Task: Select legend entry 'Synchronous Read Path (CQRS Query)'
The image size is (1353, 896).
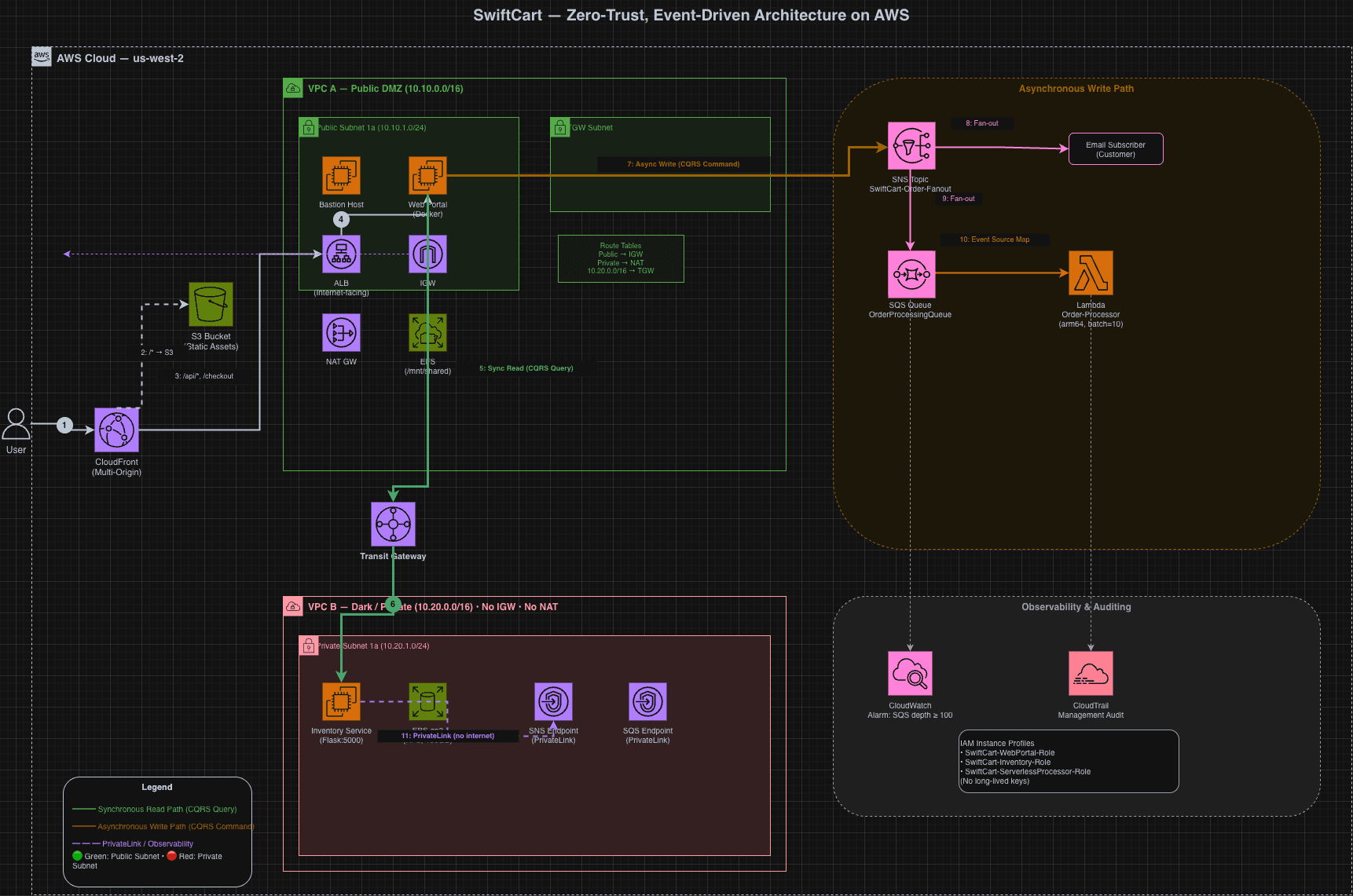Action: coord(167,809)
